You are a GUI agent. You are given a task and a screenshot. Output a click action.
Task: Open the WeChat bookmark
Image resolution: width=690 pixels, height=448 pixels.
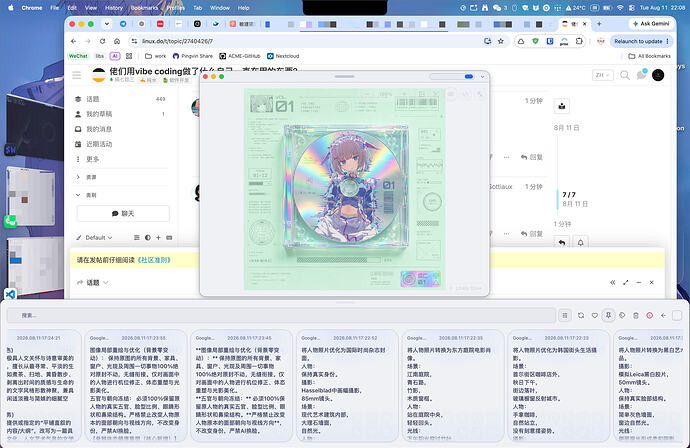[x=78, y=56]
